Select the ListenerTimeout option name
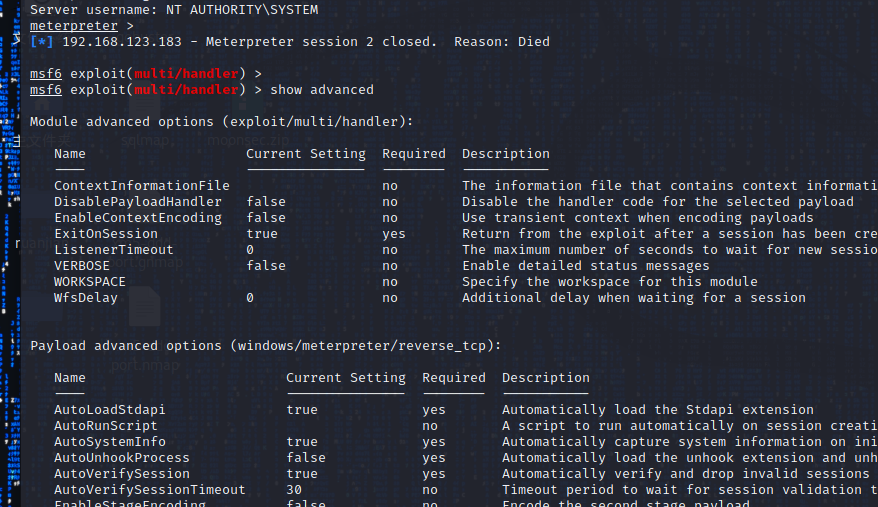This screenshot has height=507, width=878. pyautogui.click(x=114, y=249)
